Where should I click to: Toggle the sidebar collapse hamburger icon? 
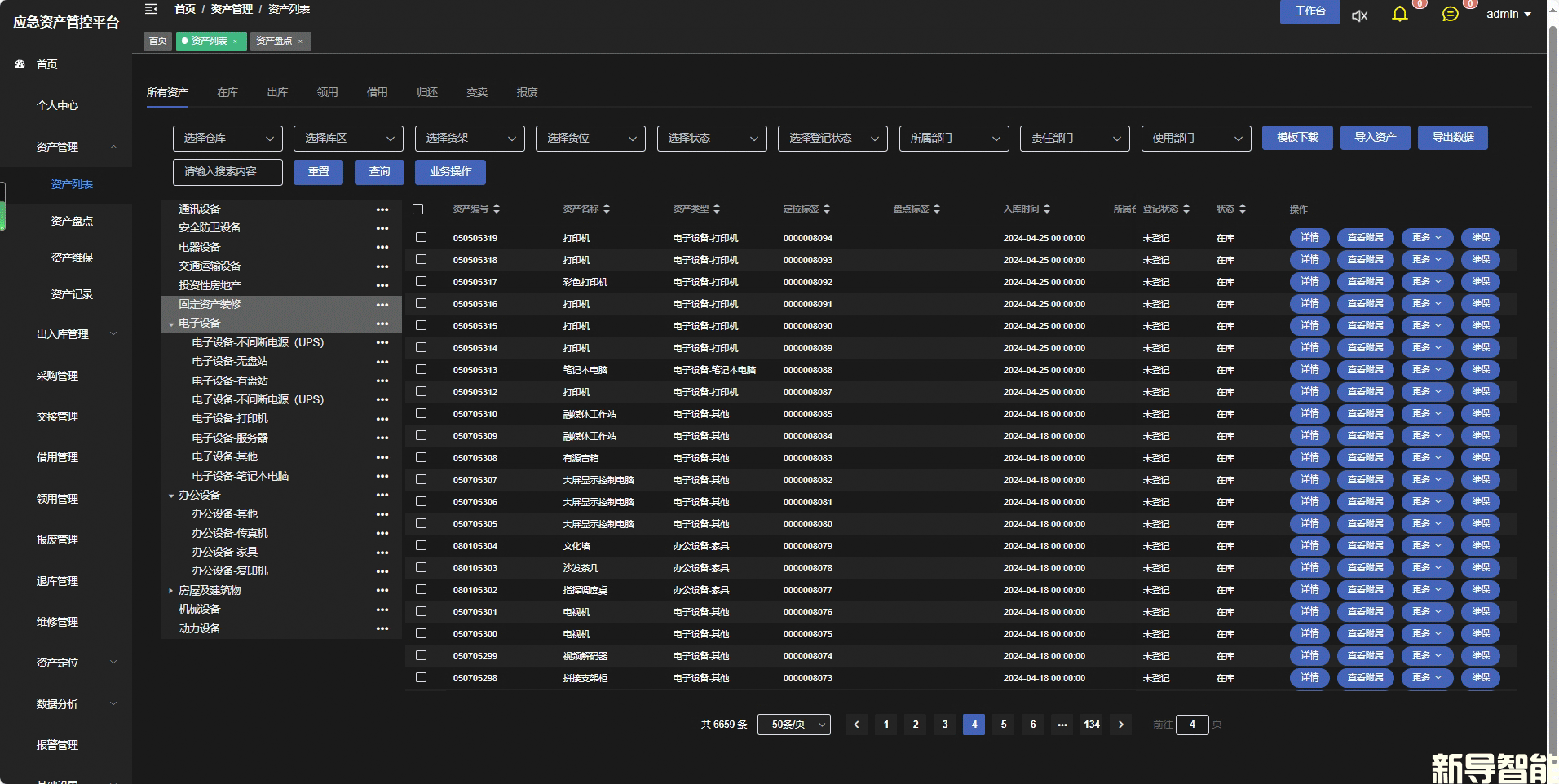point(151,9)
